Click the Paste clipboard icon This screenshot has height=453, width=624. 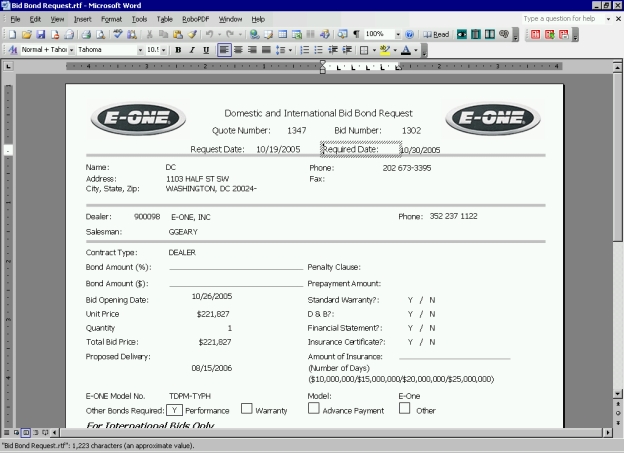pyautogui.click(x=177, y=35)
